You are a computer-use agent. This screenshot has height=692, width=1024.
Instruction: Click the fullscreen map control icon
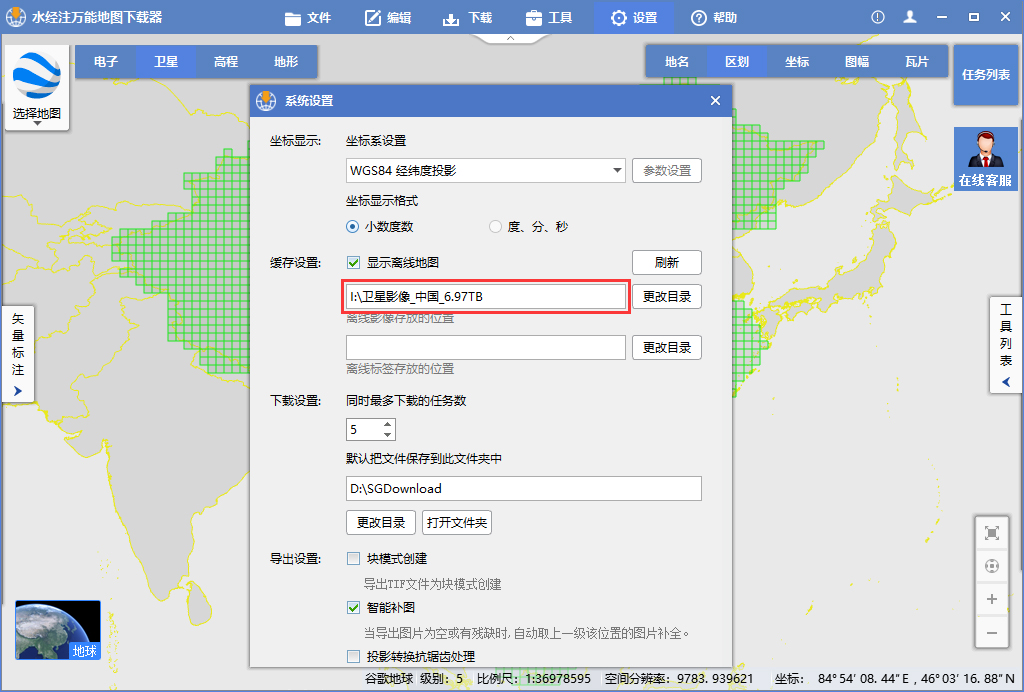[991, 533]
